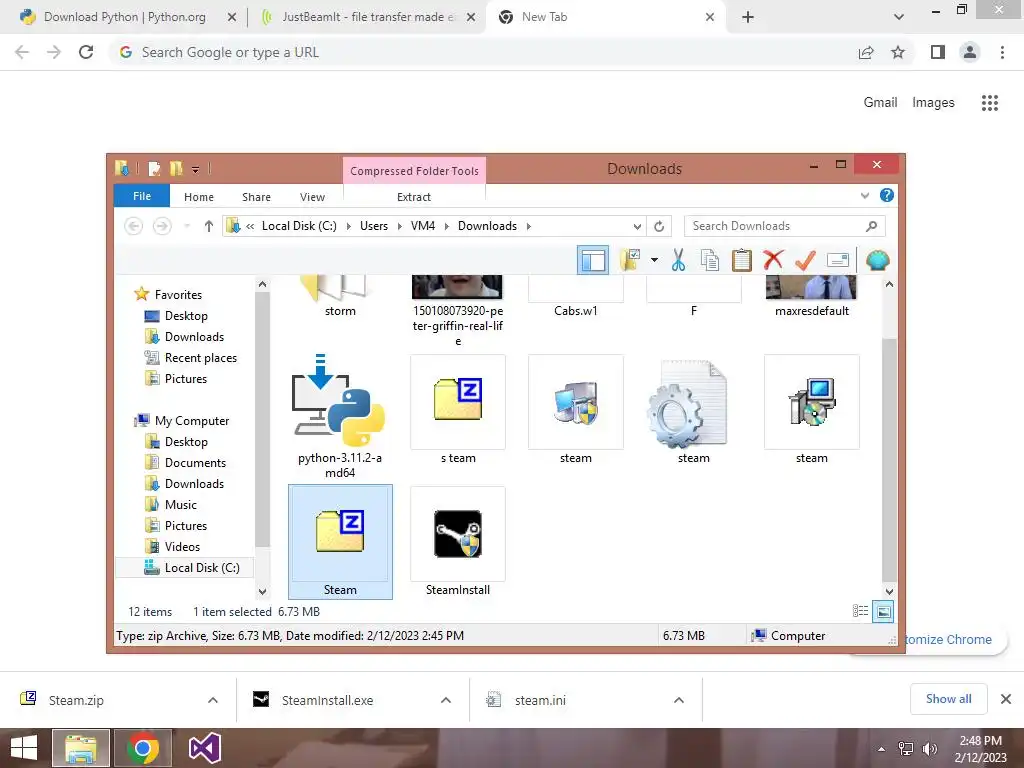Click the teal shell icon in toolbar
Screen dimensions: 1024x768
click(x=878, y=260)
